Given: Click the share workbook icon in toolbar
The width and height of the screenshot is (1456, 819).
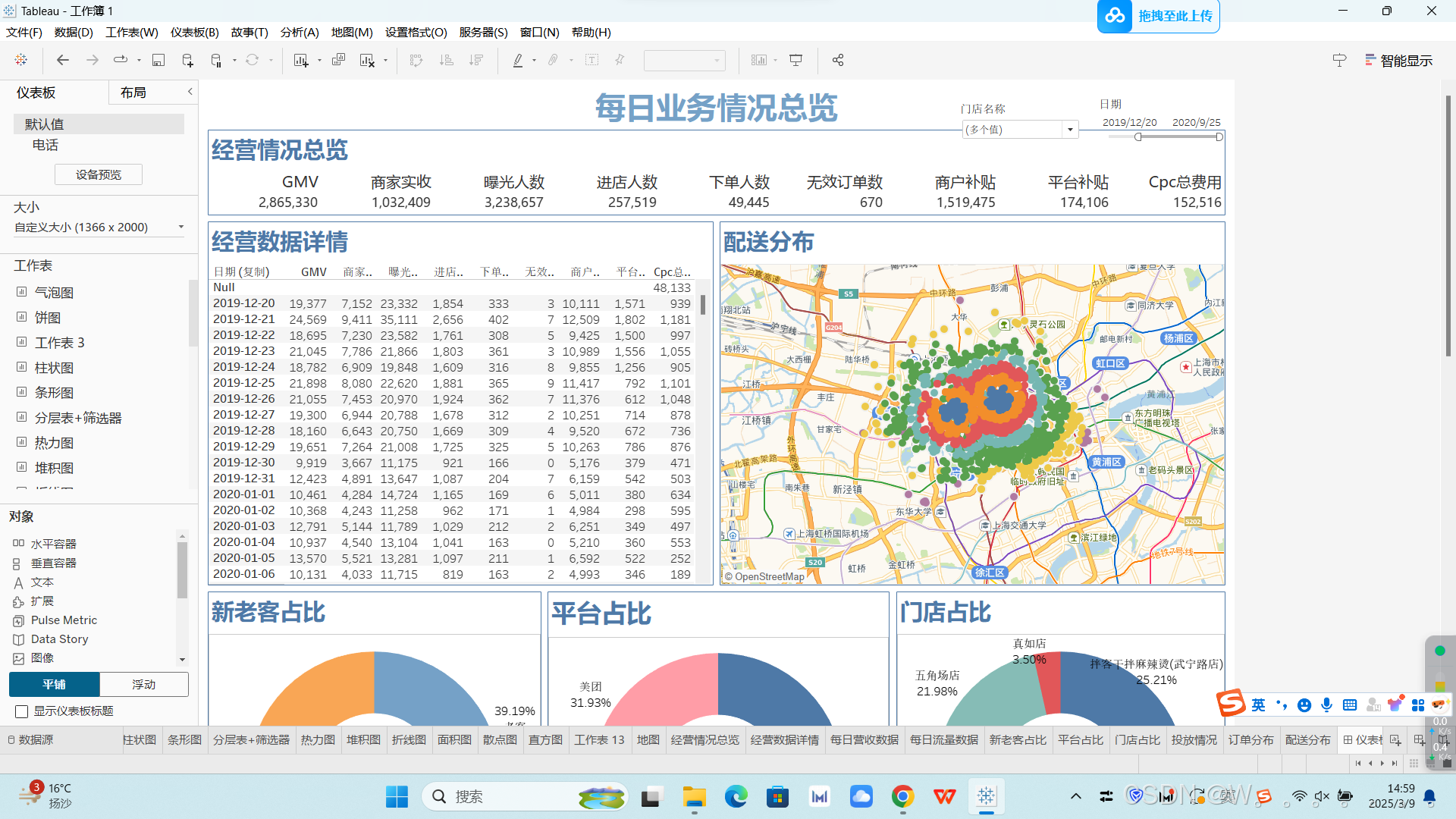Looking at the screenshot, I should click(837, 60).
